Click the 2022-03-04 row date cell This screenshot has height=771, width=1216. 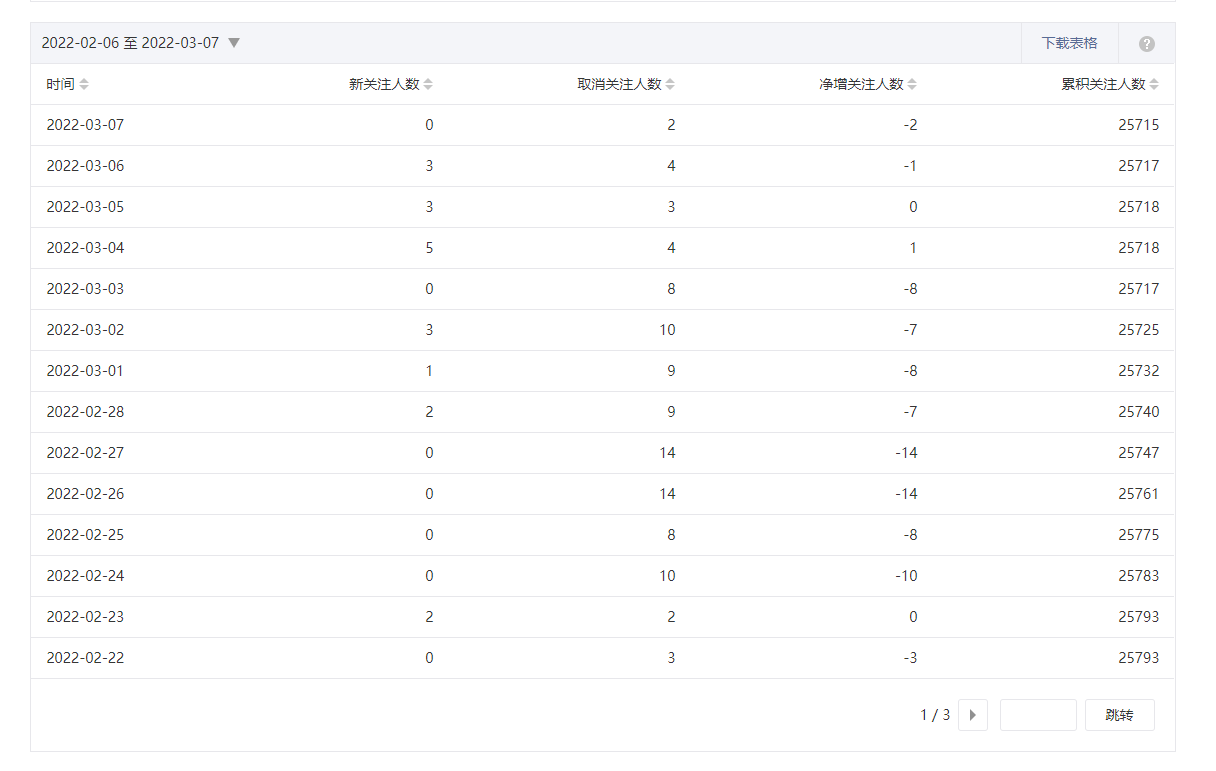click(x=85, y=248)
